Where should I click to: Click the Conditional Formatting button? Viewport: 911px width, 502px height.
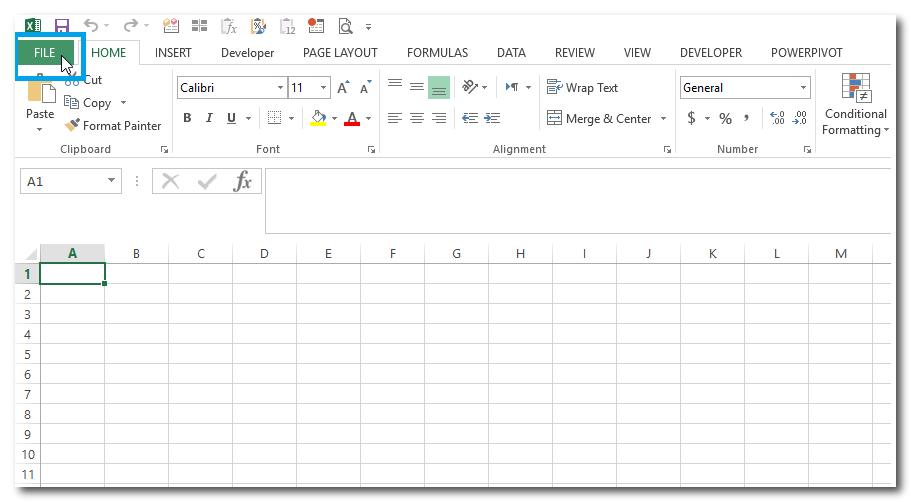coord(855,105)
